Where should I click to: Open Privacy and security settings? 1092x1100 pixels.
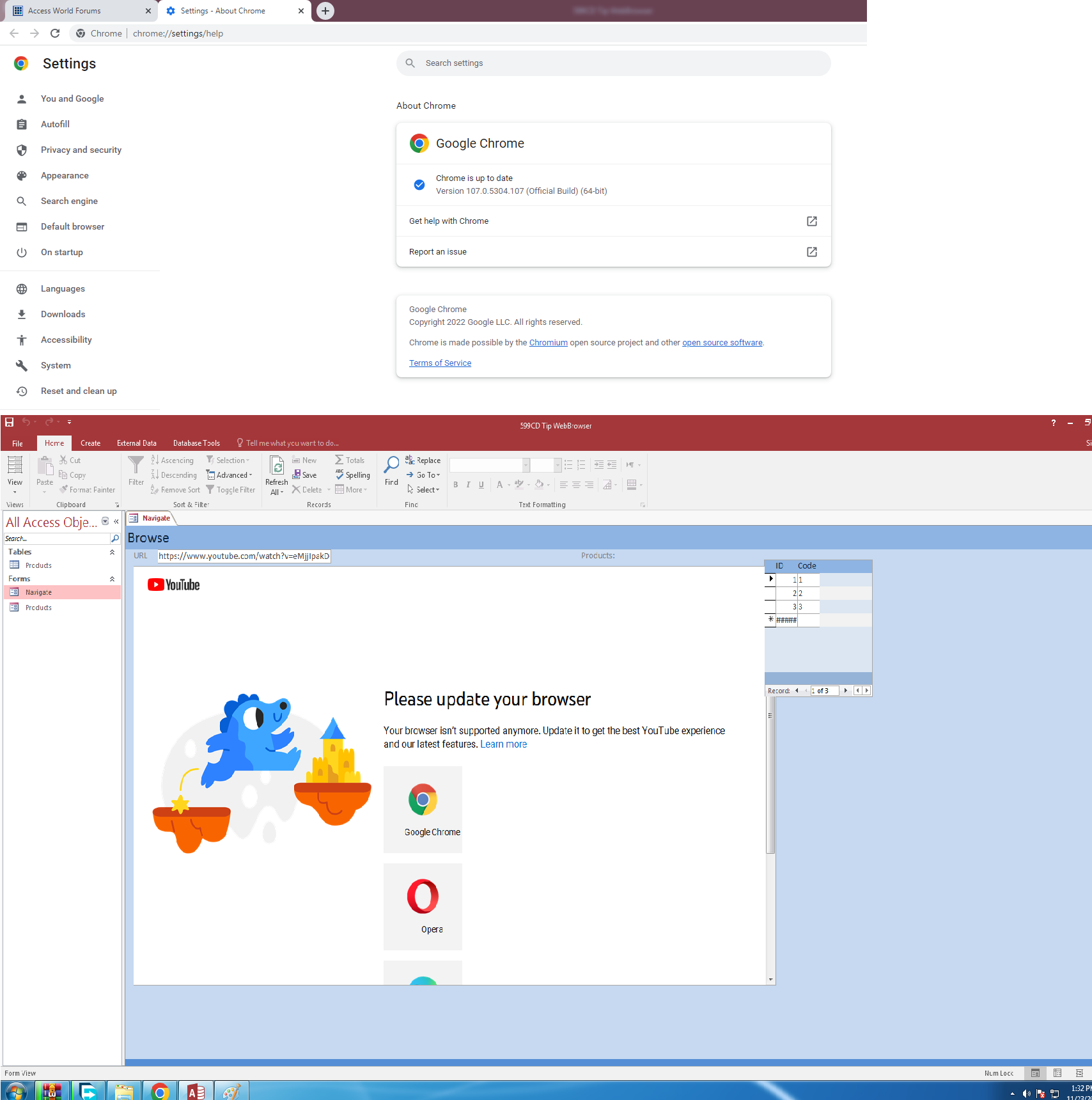pyautogui.click(x=81, y=150)
